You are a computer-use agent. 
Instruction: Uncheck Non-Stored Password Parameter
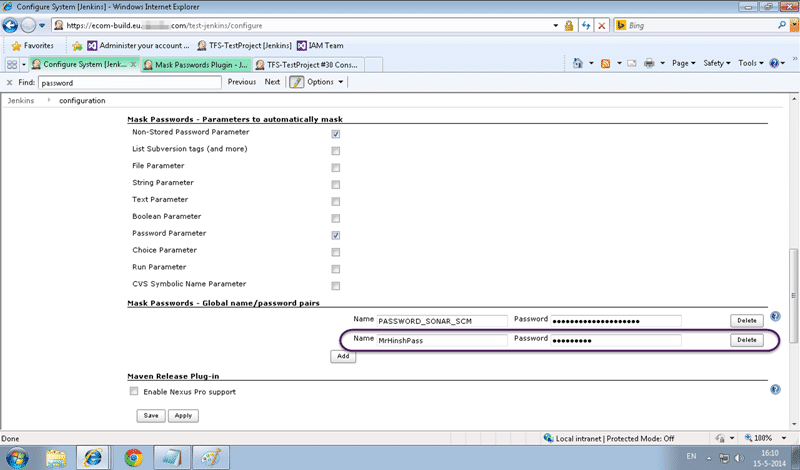pyautogui.click(x=335, y=134)
